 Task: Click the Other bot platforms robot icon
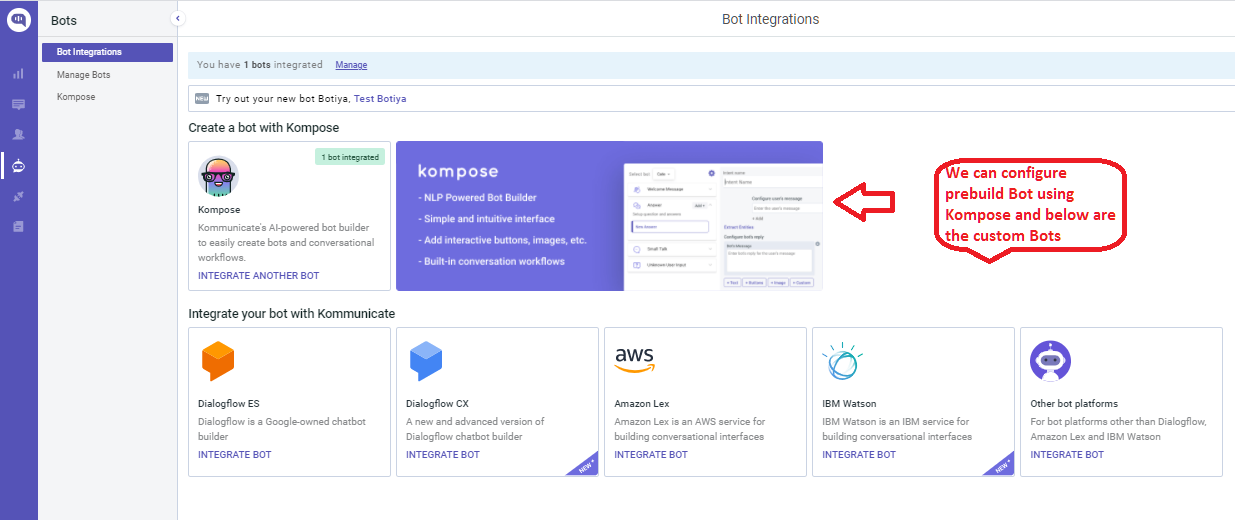click(1050, 361)
